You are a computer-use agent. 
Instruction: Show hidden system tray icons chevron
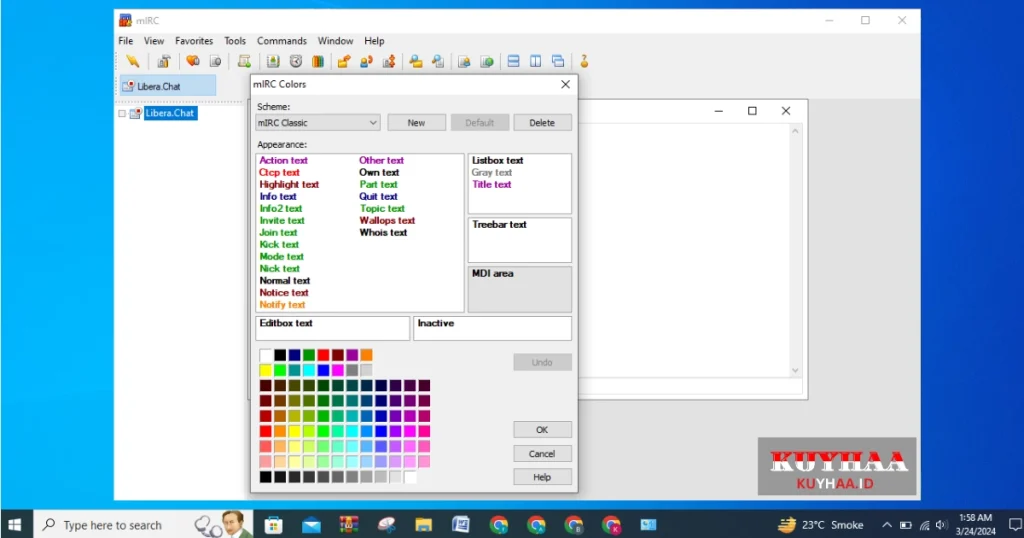886,525
